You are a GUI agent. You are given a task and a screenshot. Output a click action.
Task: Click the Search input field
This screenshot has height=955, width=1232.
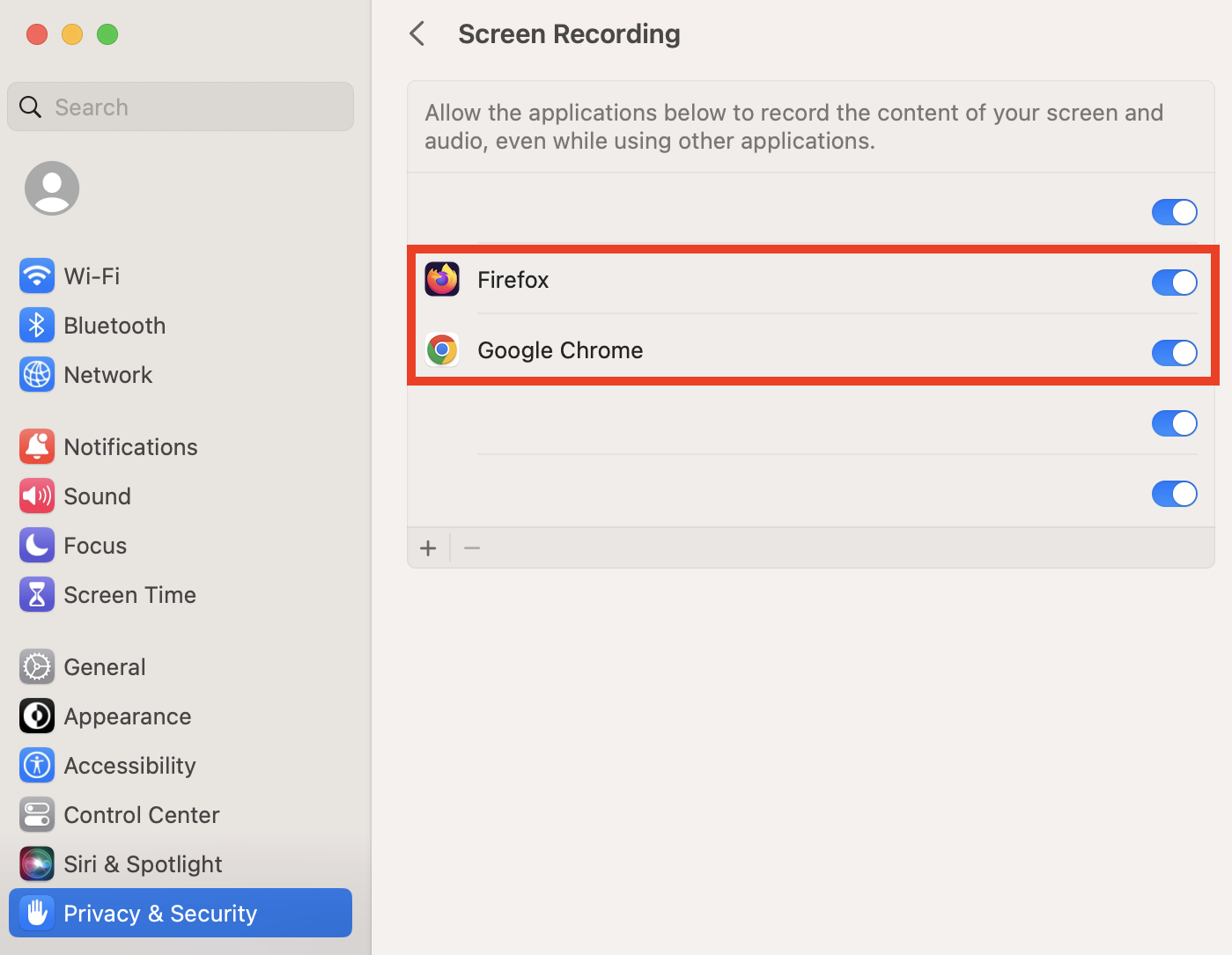point(181,107)
